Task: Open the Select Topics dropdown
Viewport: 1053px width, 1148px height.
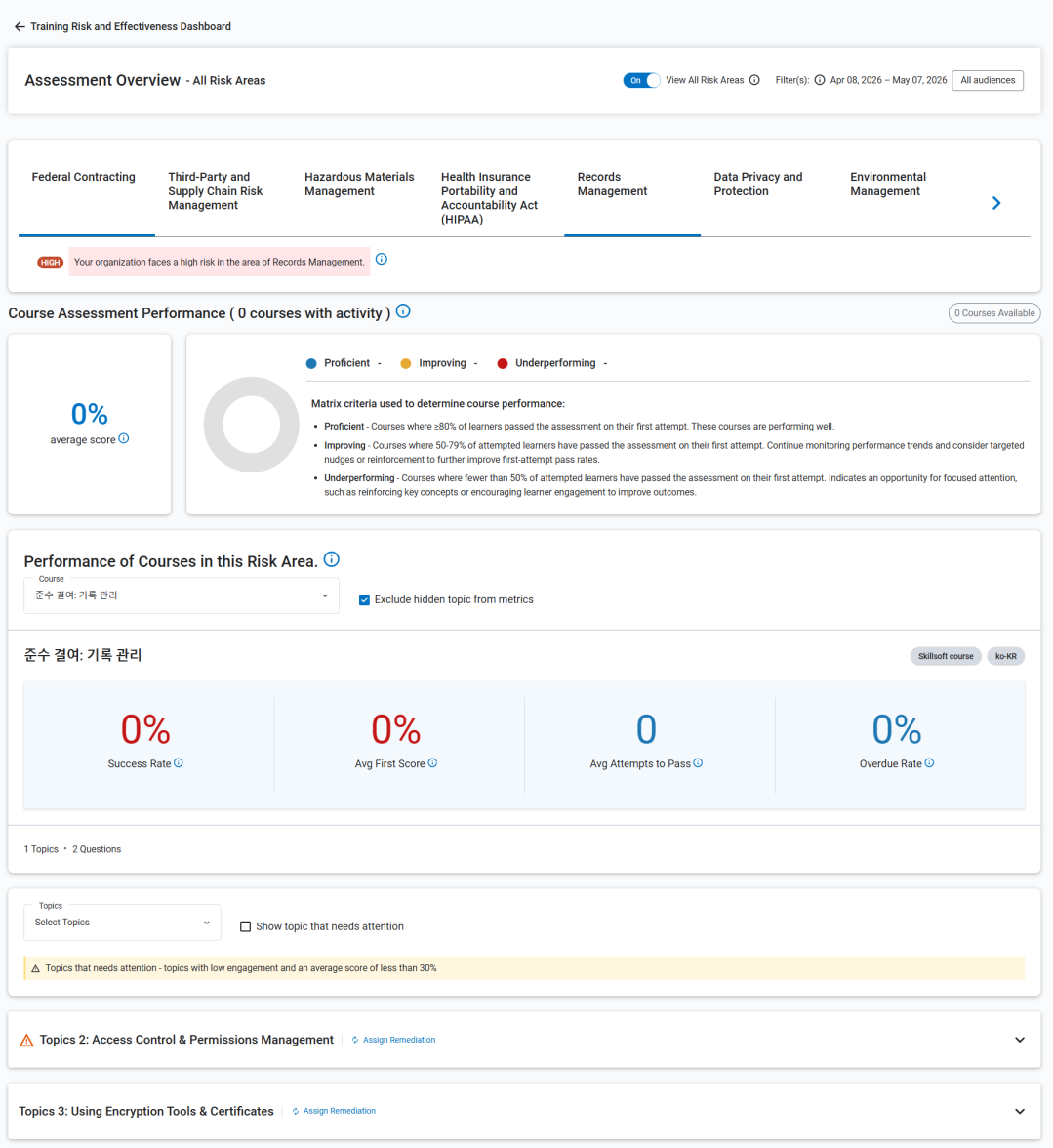Action: 122,922
